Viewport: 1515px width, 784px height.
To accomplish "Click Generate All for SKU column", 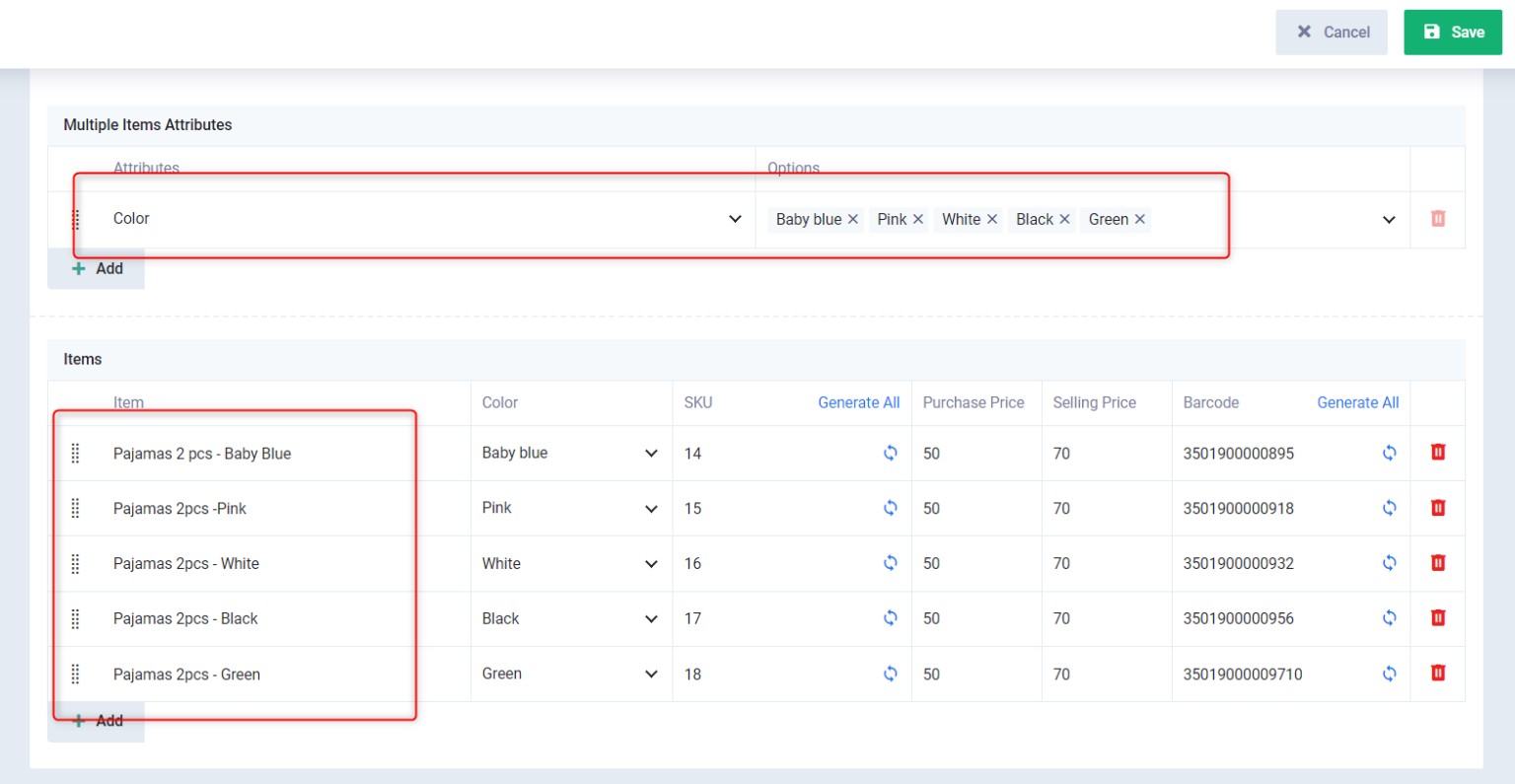I will coord(858,402).
